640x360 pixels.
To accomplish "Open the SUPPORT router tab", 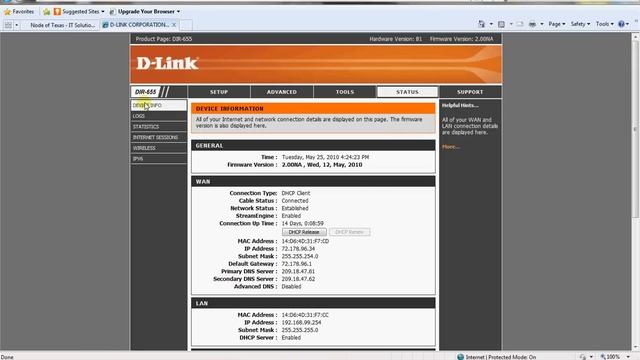I will 470,92.
